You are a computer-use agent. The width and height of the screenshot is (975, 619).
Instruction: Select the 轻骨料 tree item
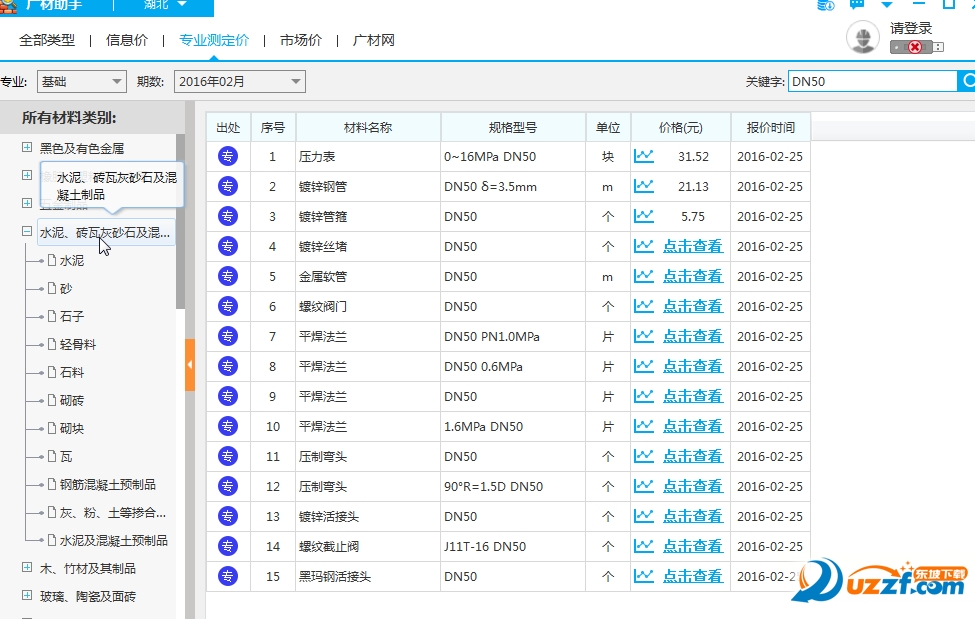78,345
